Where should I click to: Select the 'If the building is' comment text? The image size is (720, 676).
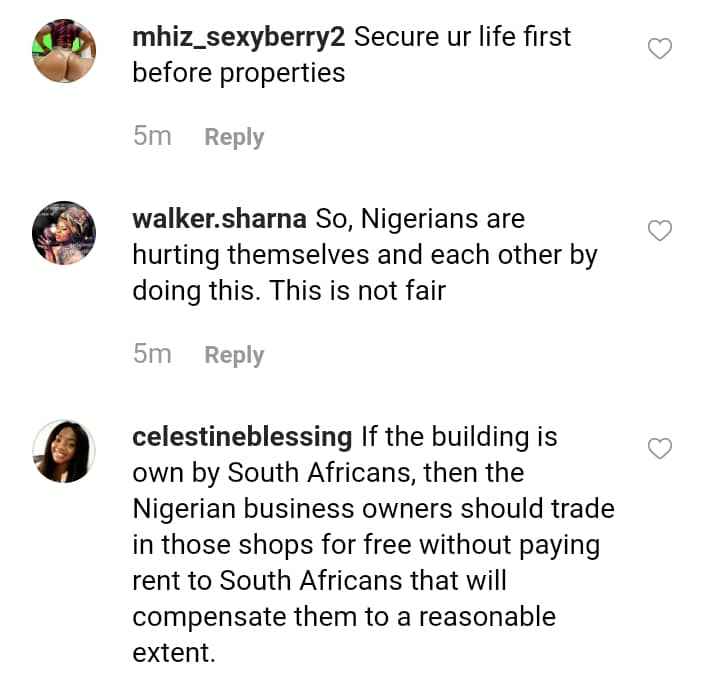(x=459, y=437)
